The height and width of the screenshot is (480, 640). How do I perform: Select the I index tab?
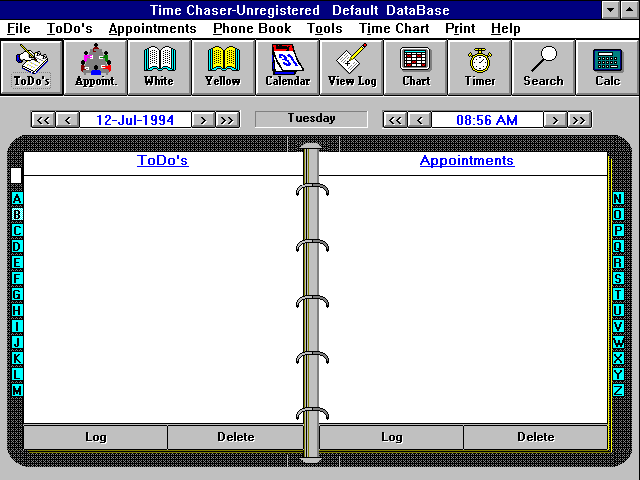pos(17,327)
